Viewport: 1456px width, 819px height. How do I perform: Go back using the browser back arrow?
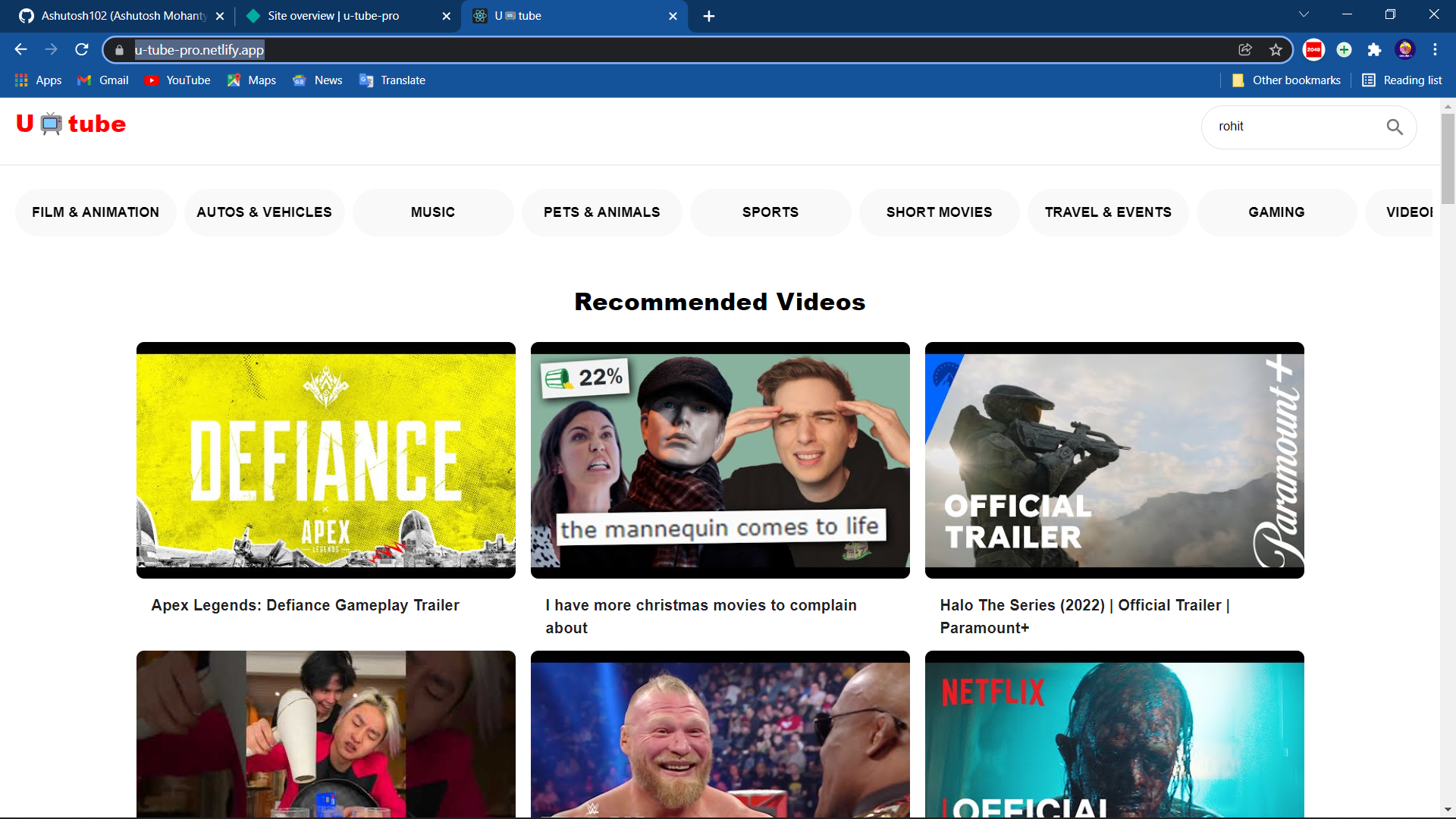[x=20, y=49]
